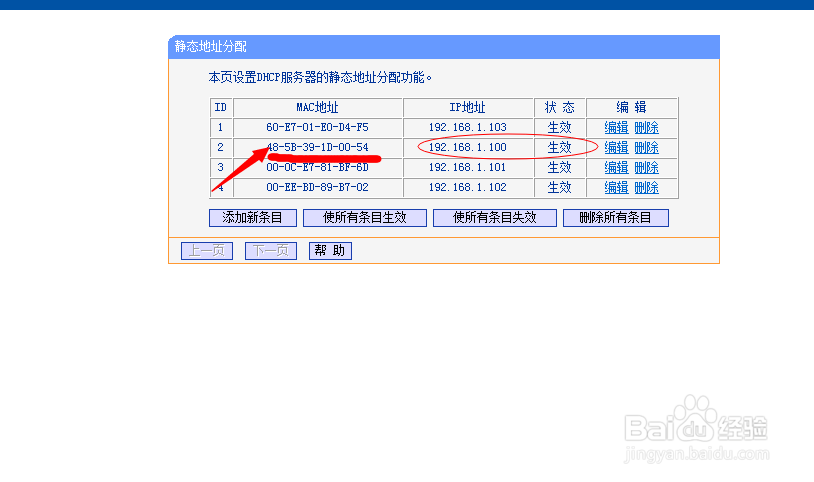Click 生效 status for 192.168.1.101
814x482 pixels.
click(x=560, y=167)
